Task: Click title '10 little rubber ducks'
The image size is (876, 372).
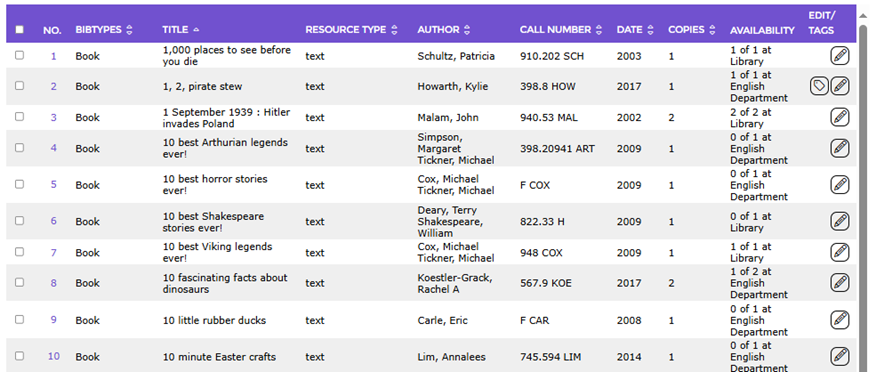Action: click(214, 320)
